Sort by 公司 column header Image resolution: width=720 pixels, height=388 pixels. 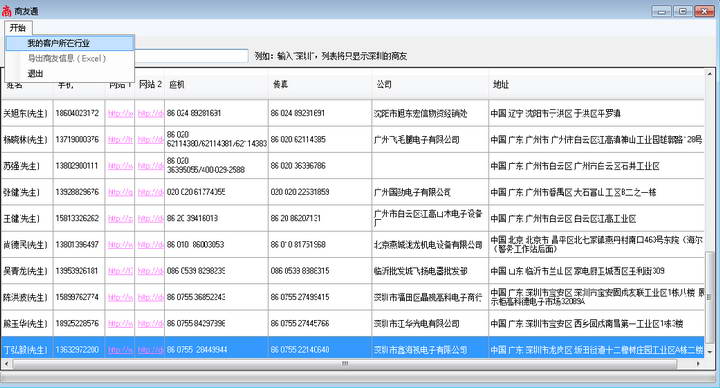tap(430, 84)
